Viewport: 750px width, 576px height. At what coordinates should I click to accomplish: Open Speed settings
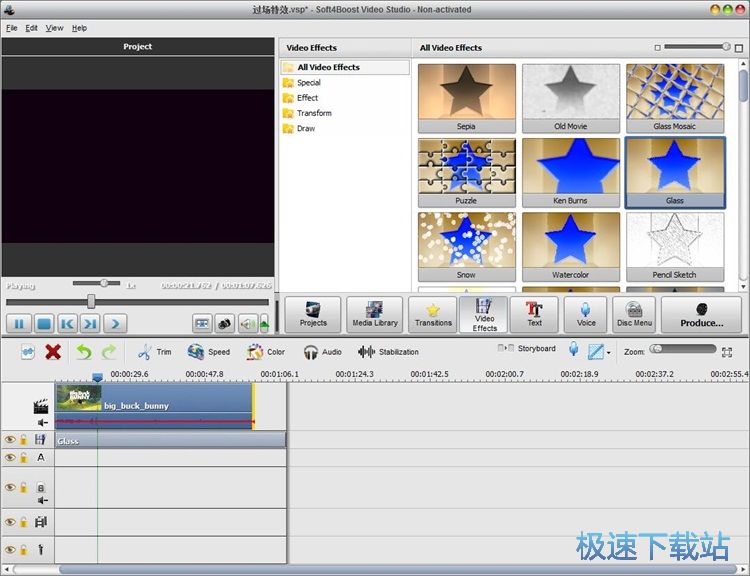[209, 352]
